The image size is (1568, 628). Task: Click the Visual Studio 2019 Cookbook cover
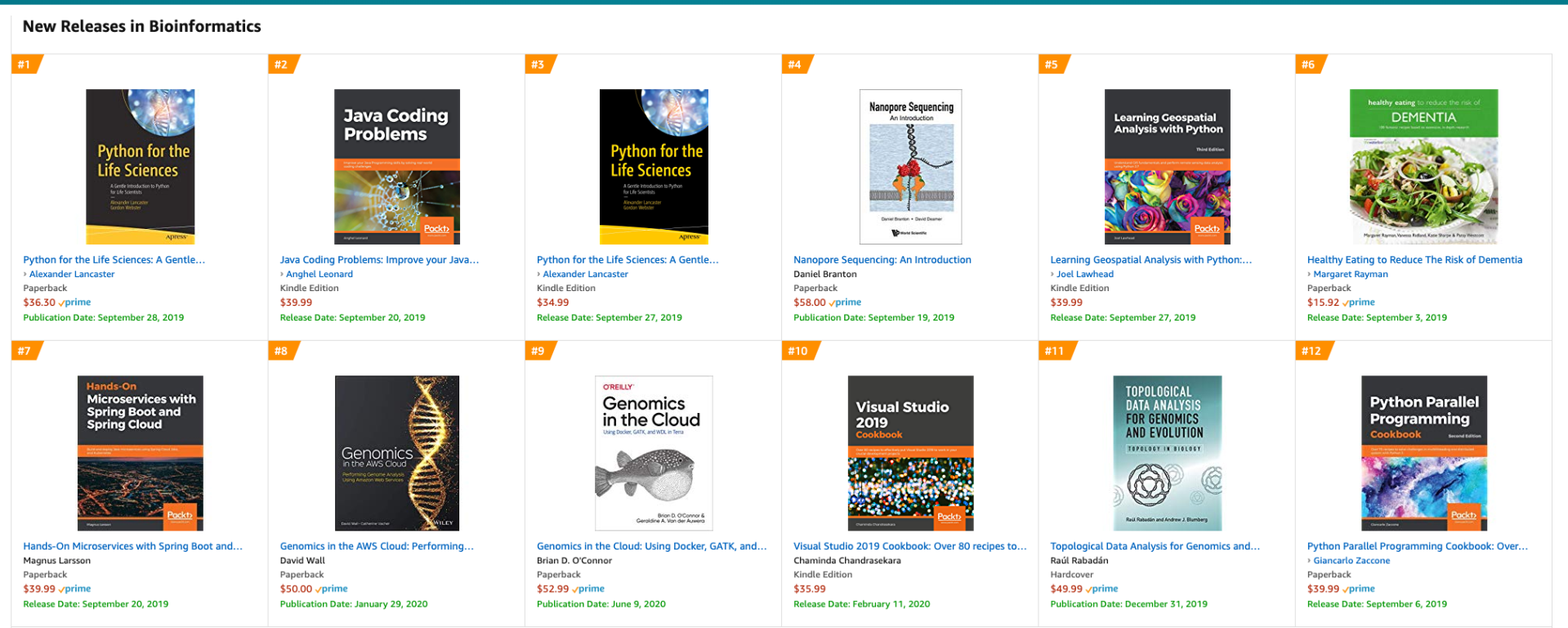tap(910, 453)
